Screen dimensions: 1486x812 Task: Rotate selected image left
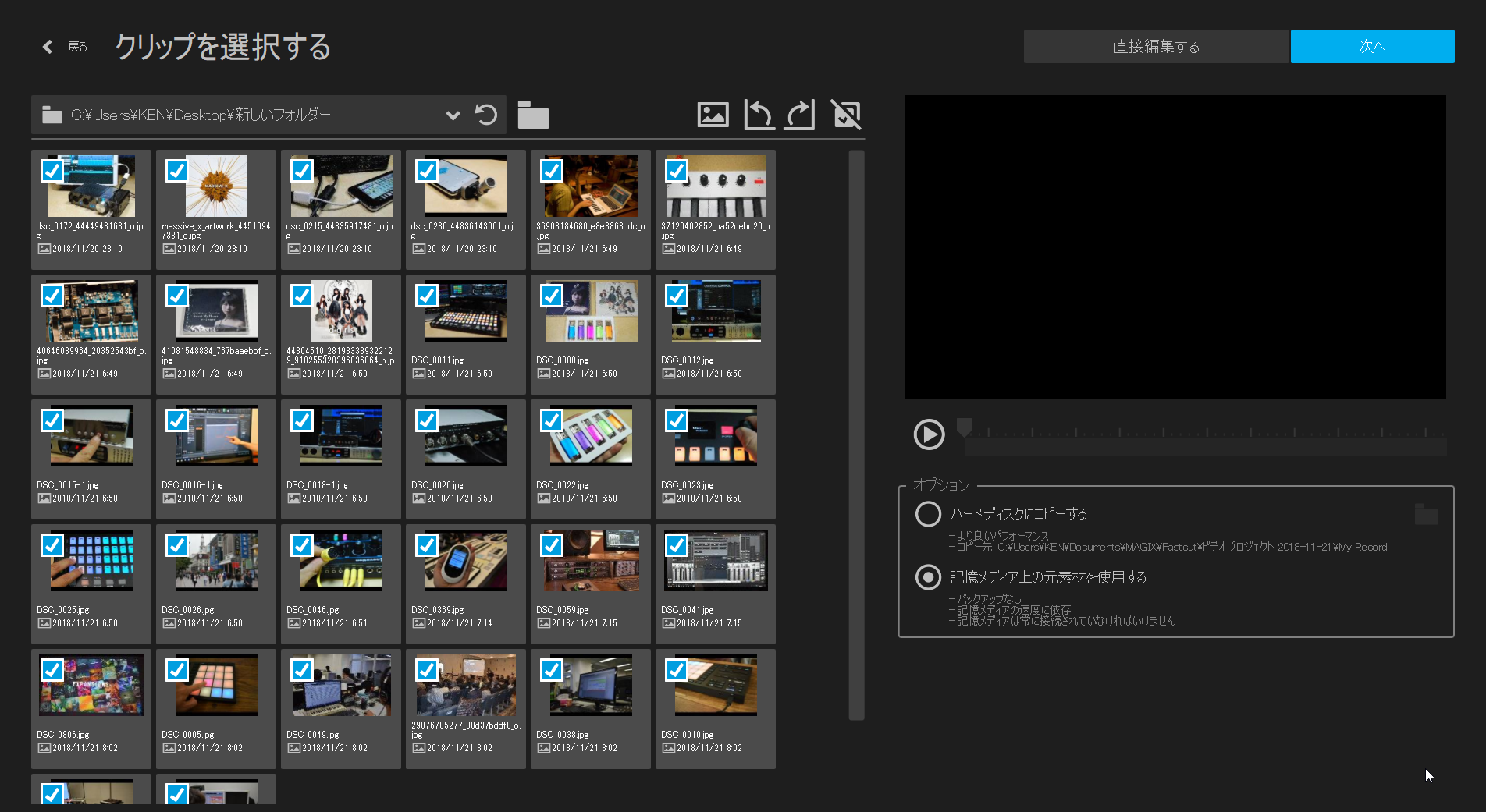coord(758,115)
